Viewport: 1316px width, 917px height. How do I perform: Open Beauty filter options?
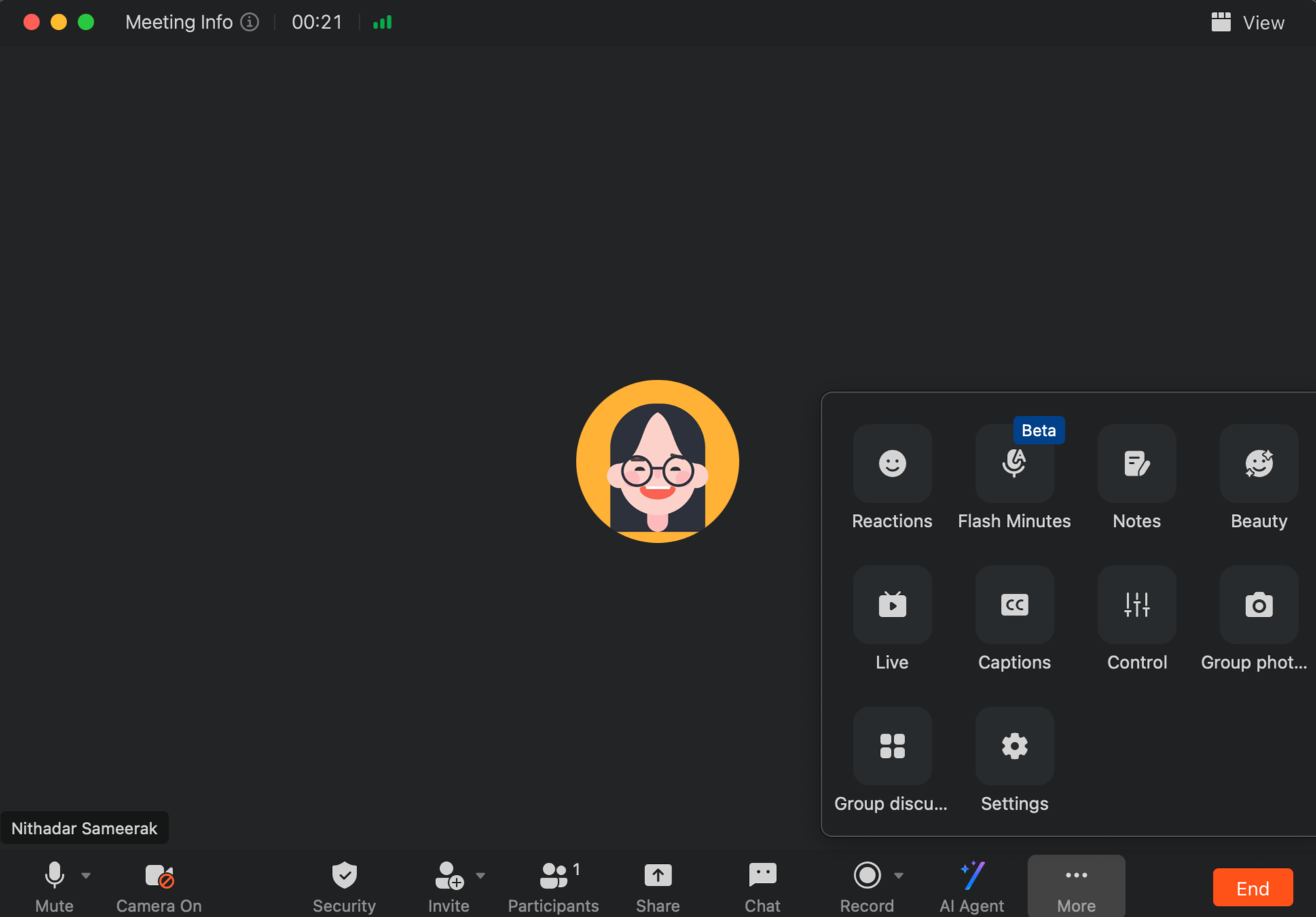[1258, 464]
